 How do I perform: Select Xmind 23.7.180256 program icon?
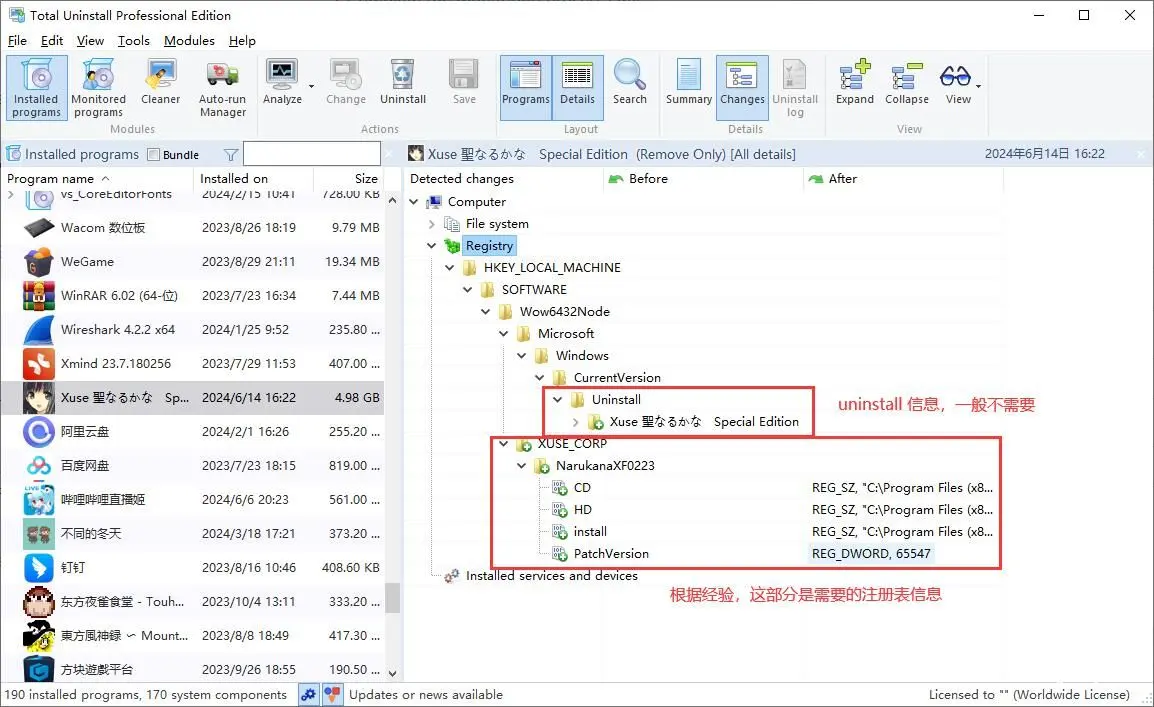tap(38, 363)
